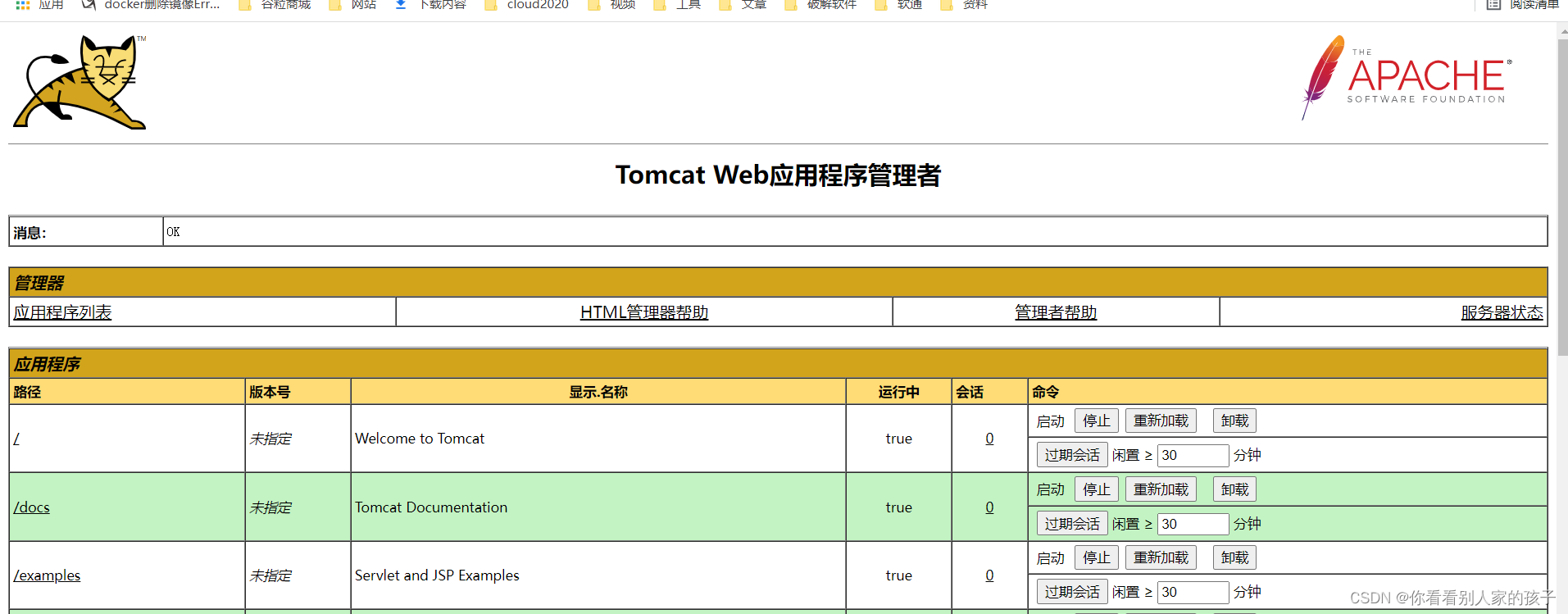Click the 显示.名称 column header

coord(598,392)
